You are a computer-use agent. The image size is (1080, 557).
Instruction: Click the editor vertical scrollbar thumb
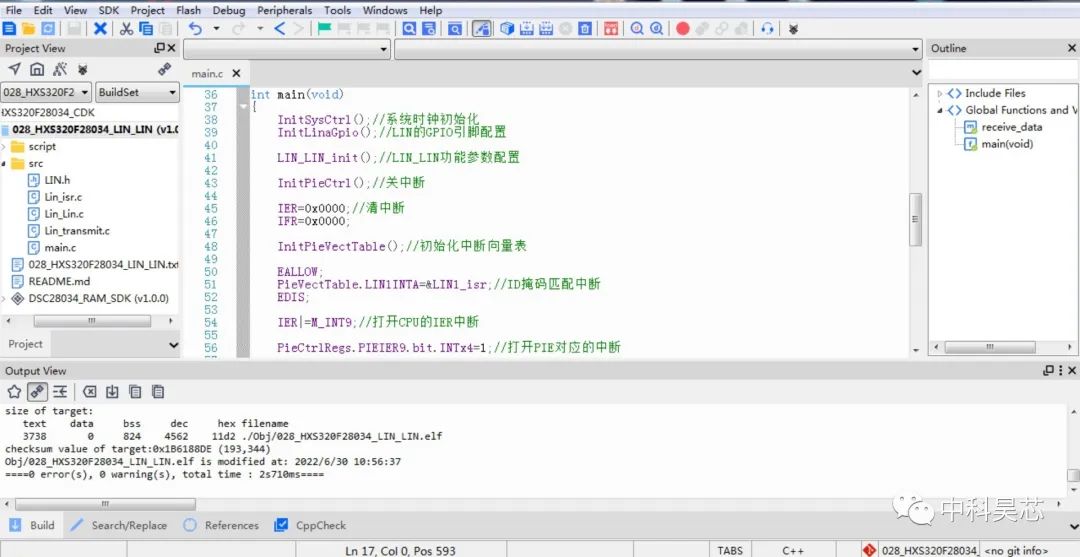pos(915,219)
